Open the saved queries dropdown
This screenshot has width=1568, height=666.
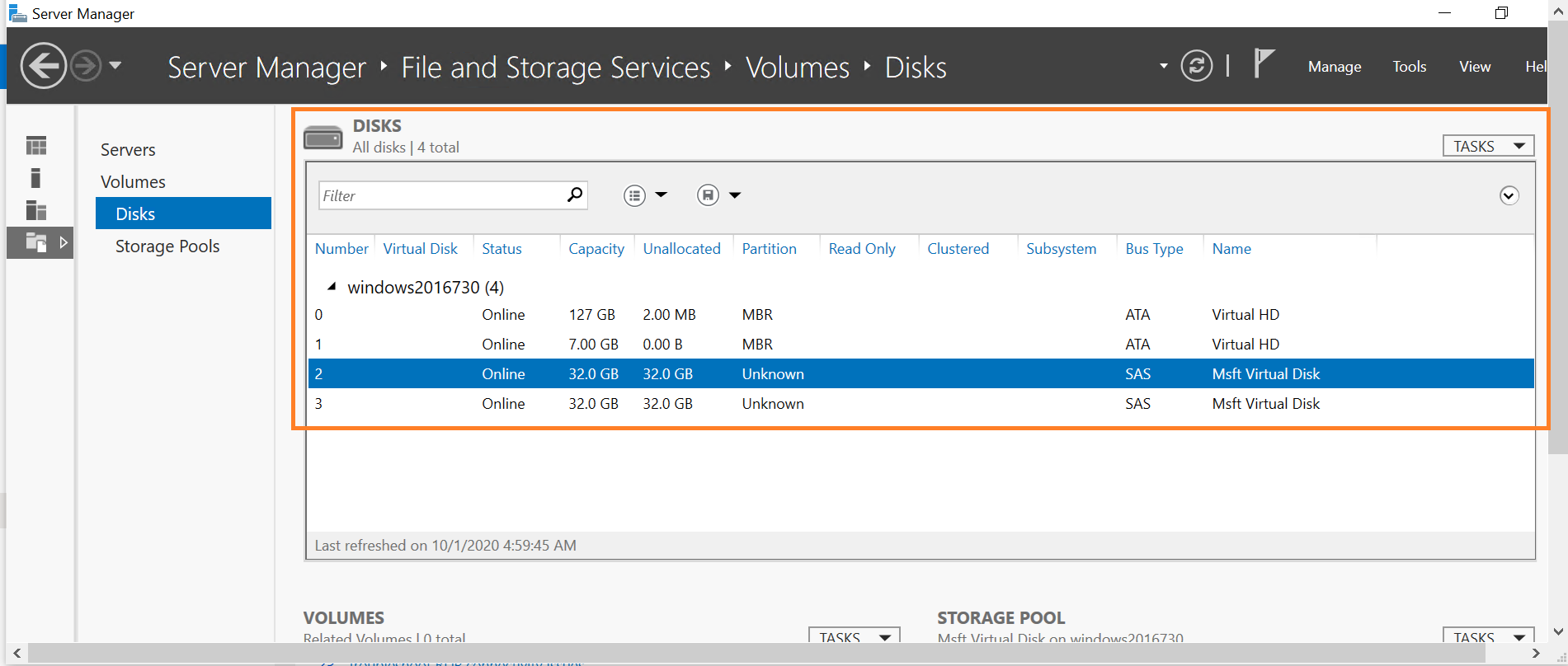(x=718, y=195)
